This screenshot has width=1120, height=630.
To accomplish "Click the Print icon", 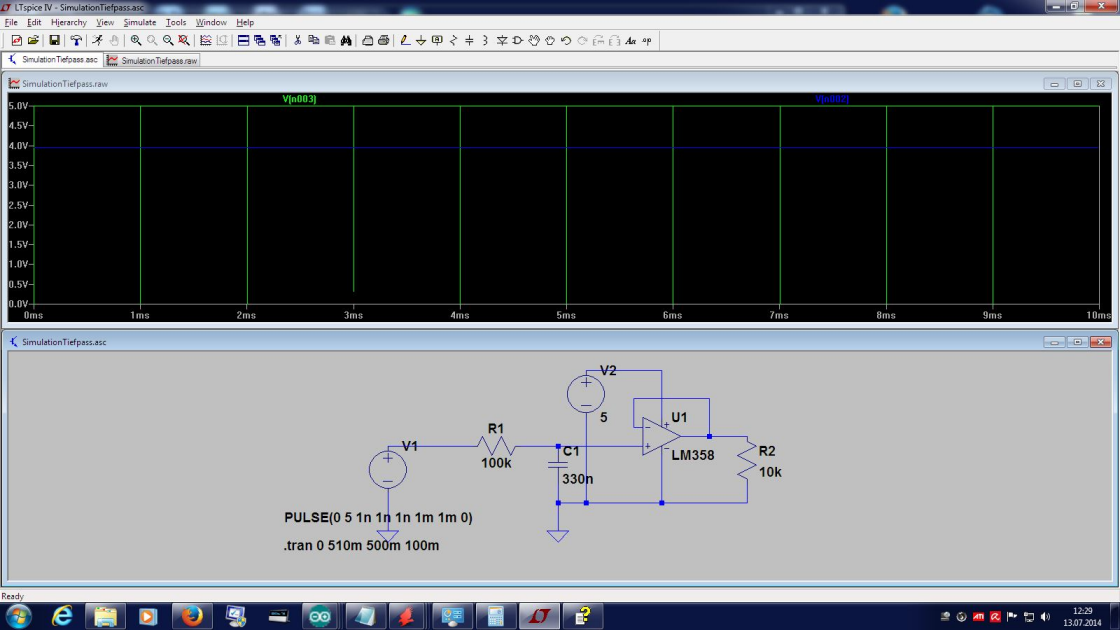I will click(x=384, y=41).
